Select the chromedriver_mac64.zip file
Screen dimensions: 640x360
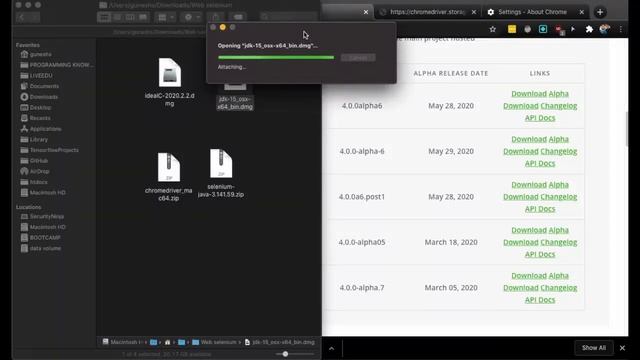tap(169, 177)
